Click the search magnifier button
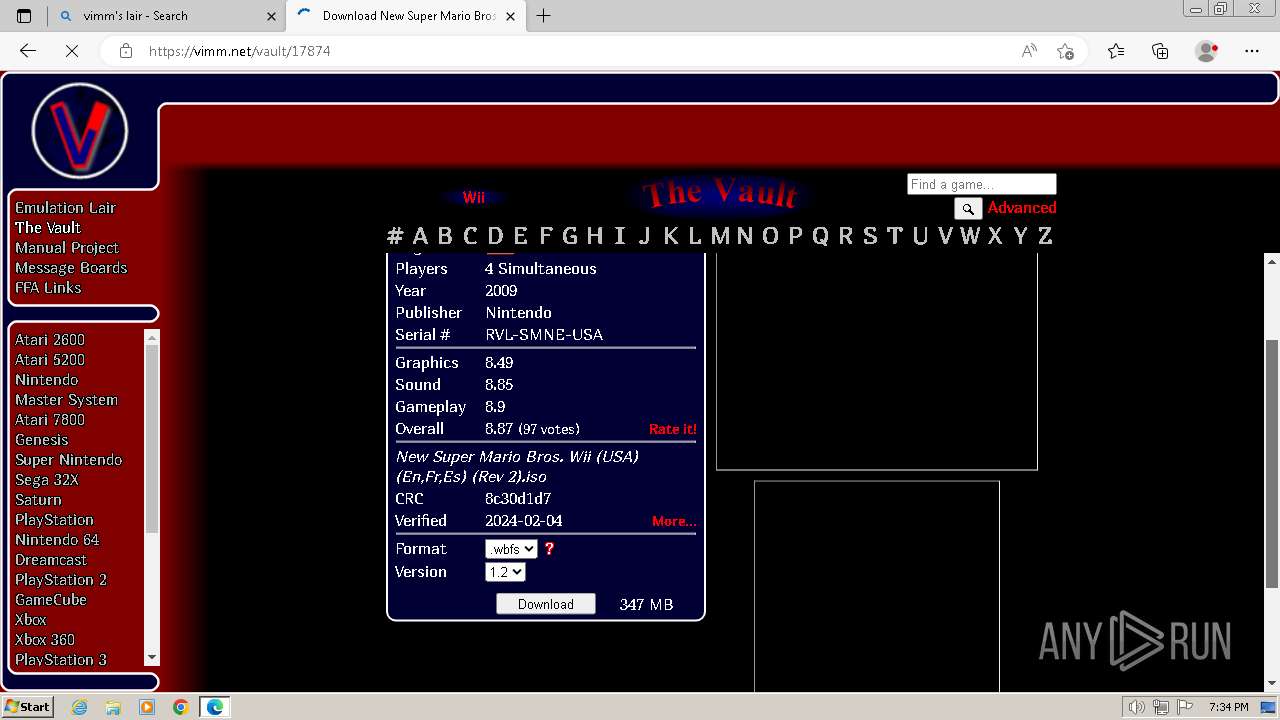This screenshot has height=720, width=1280. click(x=968, y=208)
